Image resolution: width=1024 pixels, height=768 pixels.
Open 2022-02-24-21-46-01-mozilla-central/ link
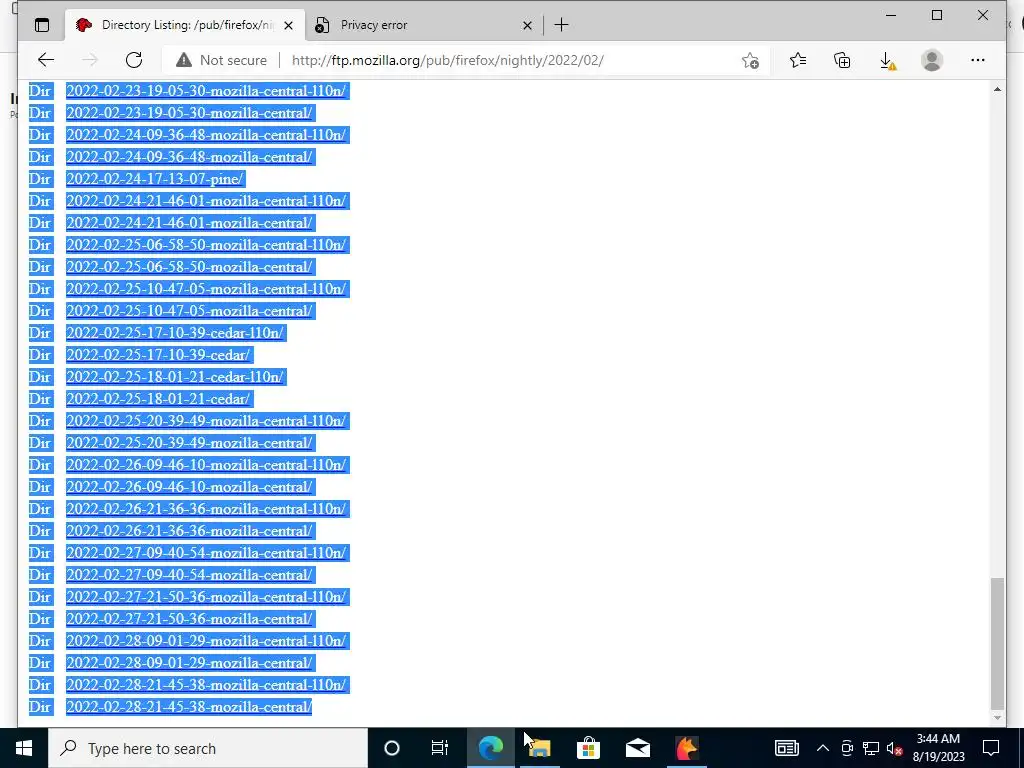coord(189,223)
